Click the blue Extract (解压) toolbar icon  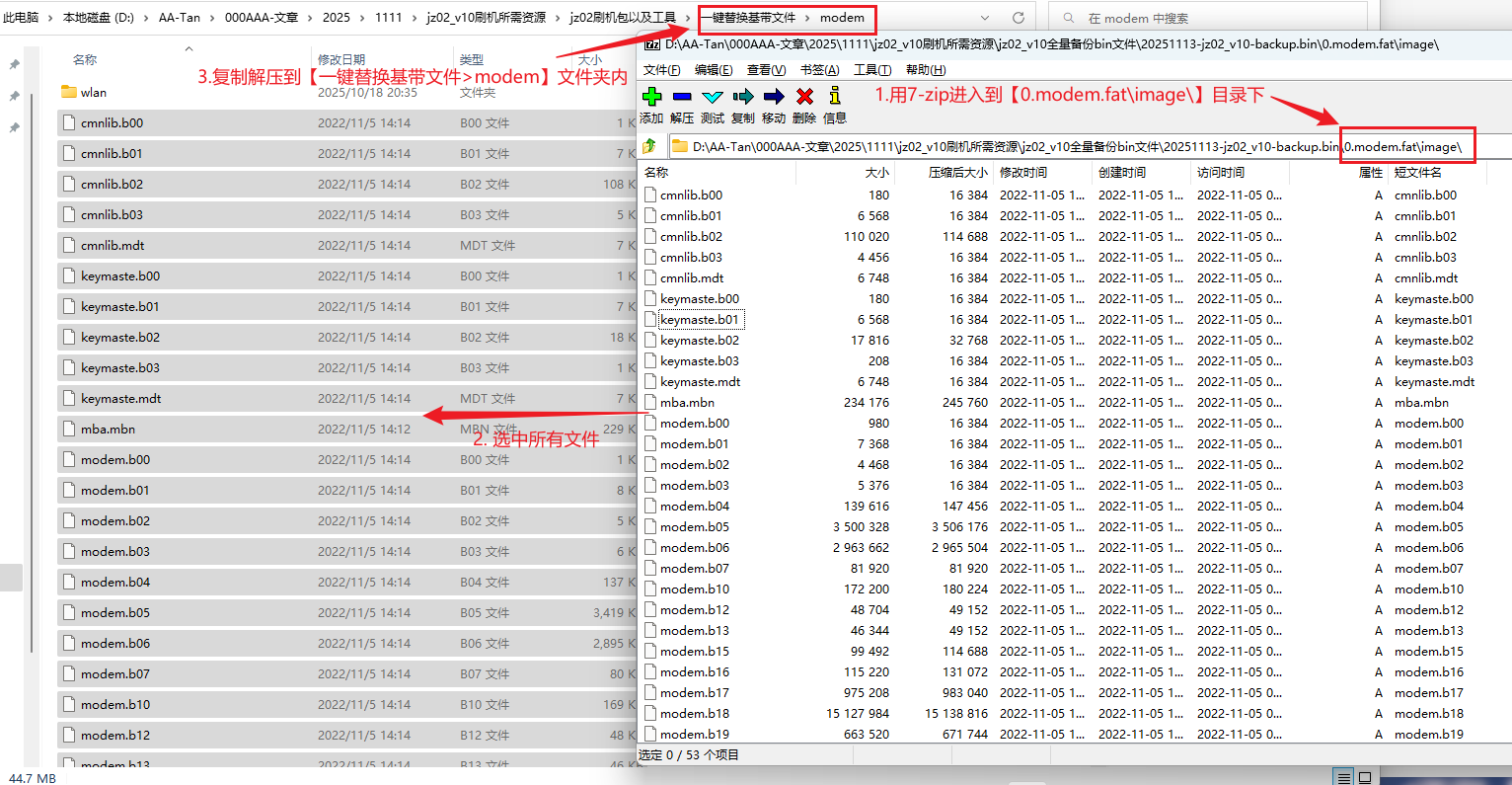point(682,97)
